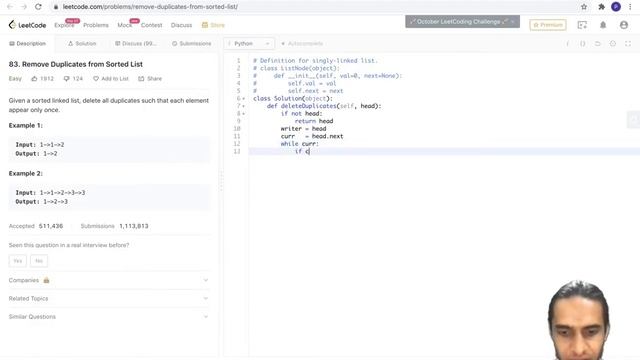640x360 pixels.
Task: Toggle the Autocomplete option
Action: click(x=302, y=43)
